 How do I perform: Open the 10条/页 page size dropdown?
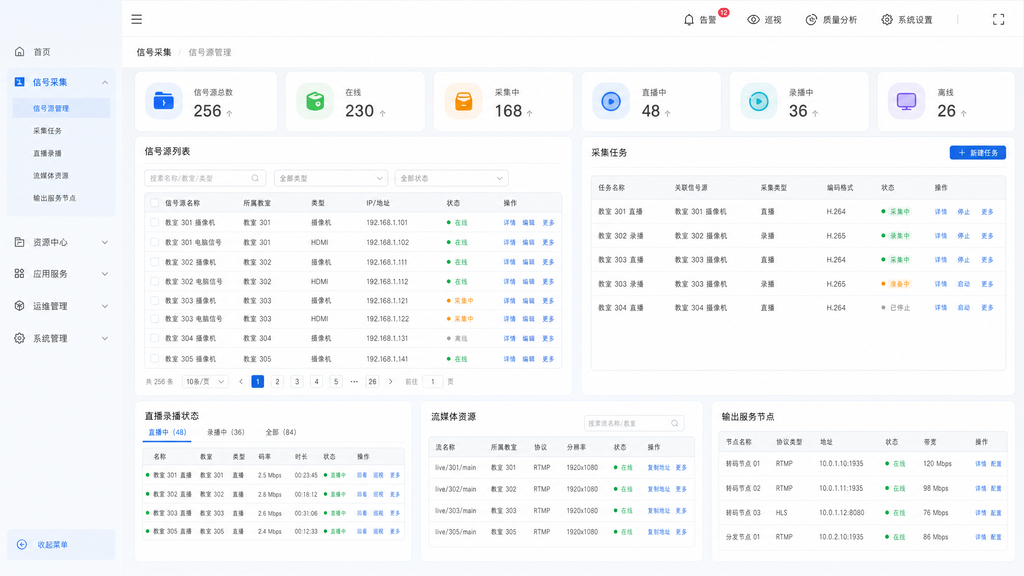(x=205, y=381)
